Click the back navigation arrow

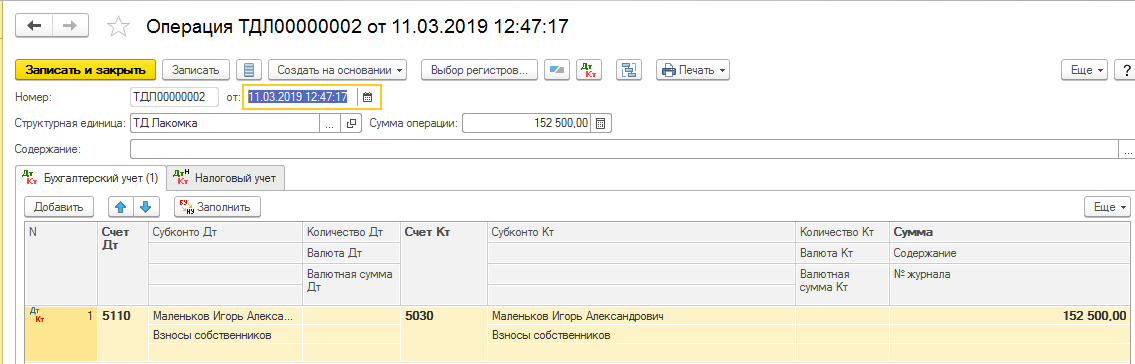pos(34,26)
